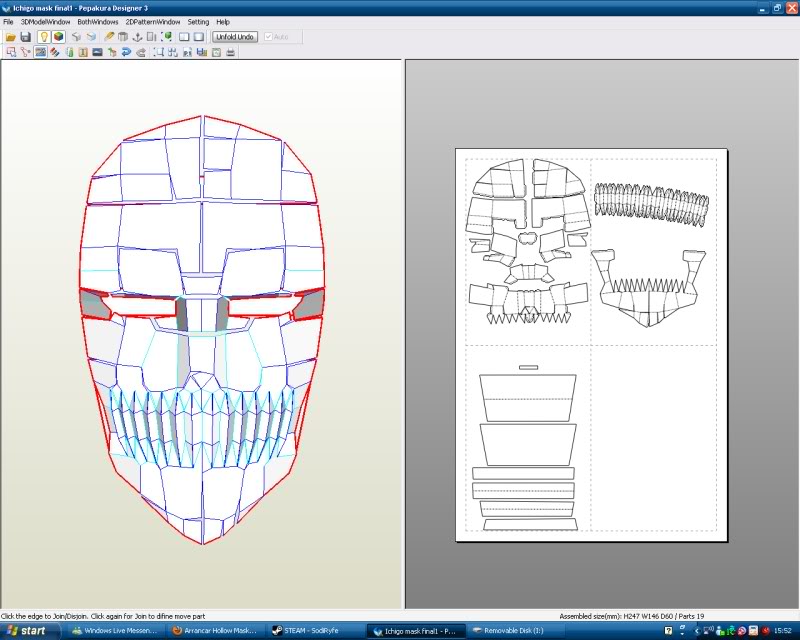The image size is (800, 640).
Task: Click the gray box open-edges icon
Action: pos(123,37)
